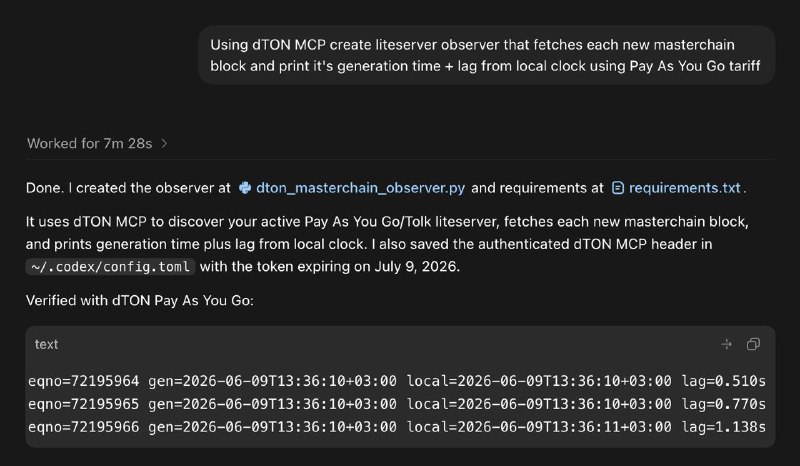Click the paragraph starting 'It uses dTON MCP'
The width and height of the screenshot is (800, 466).
coord(388,244)
